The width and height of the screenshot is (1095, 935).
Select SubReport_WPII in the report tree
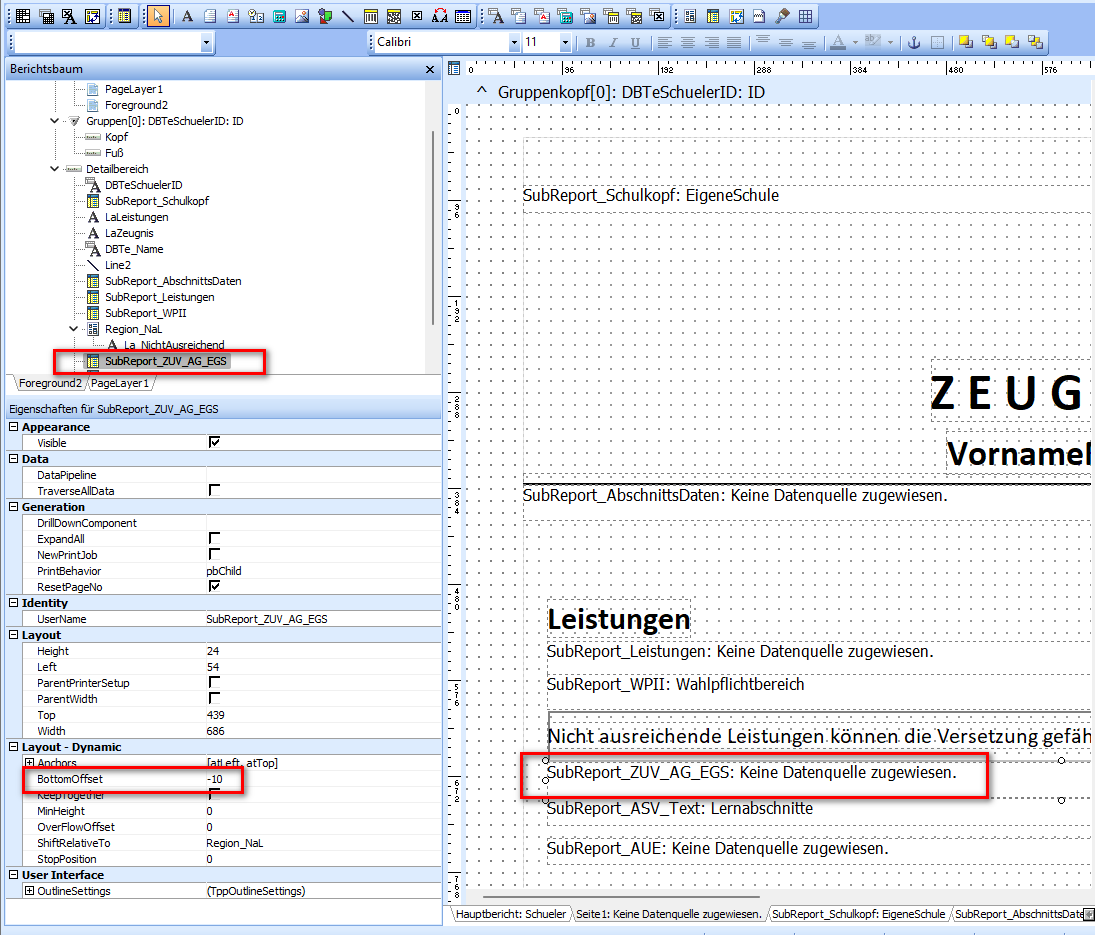[145, 313]
